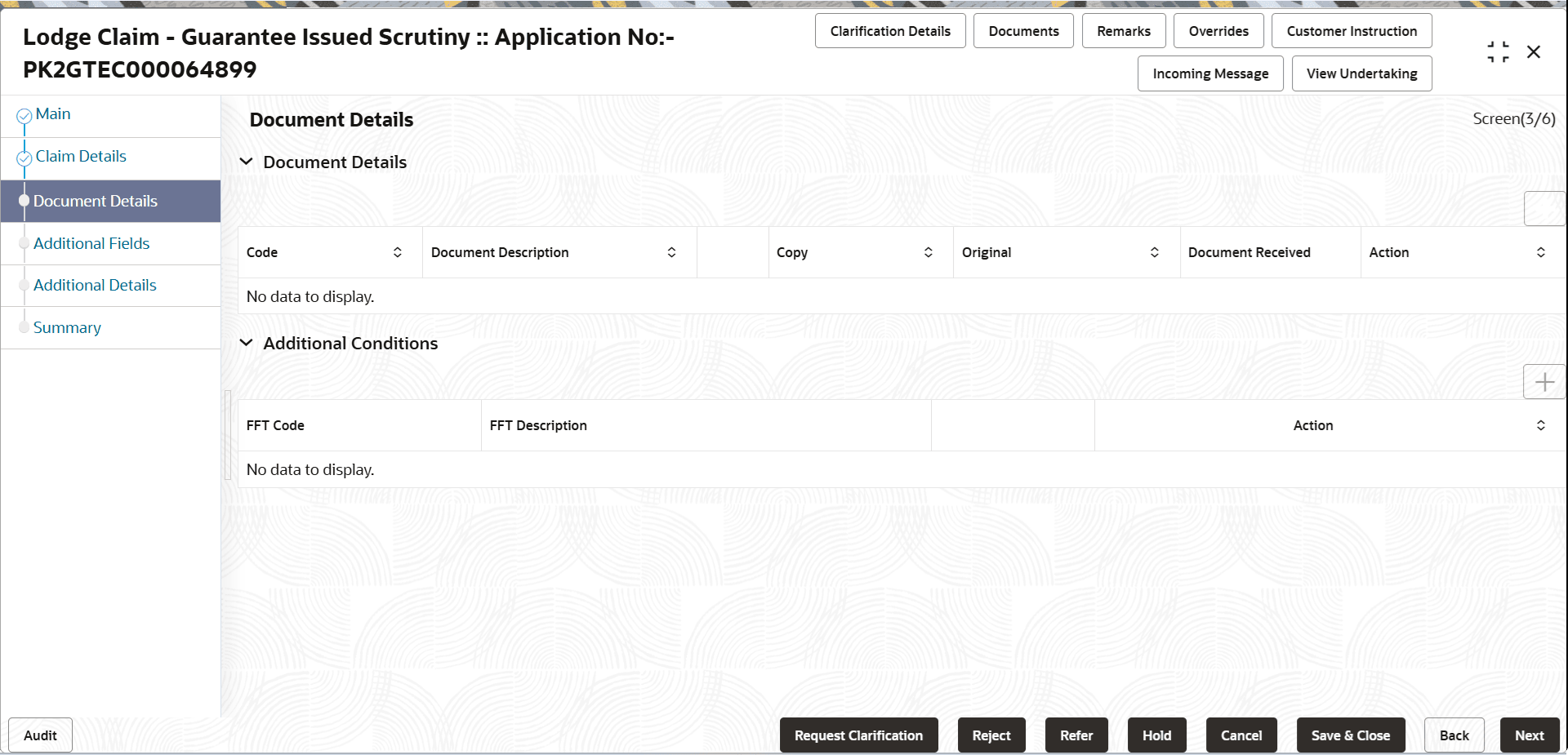
Task: Open the Main step in the sidebar
Action: (x=53, y=114)
